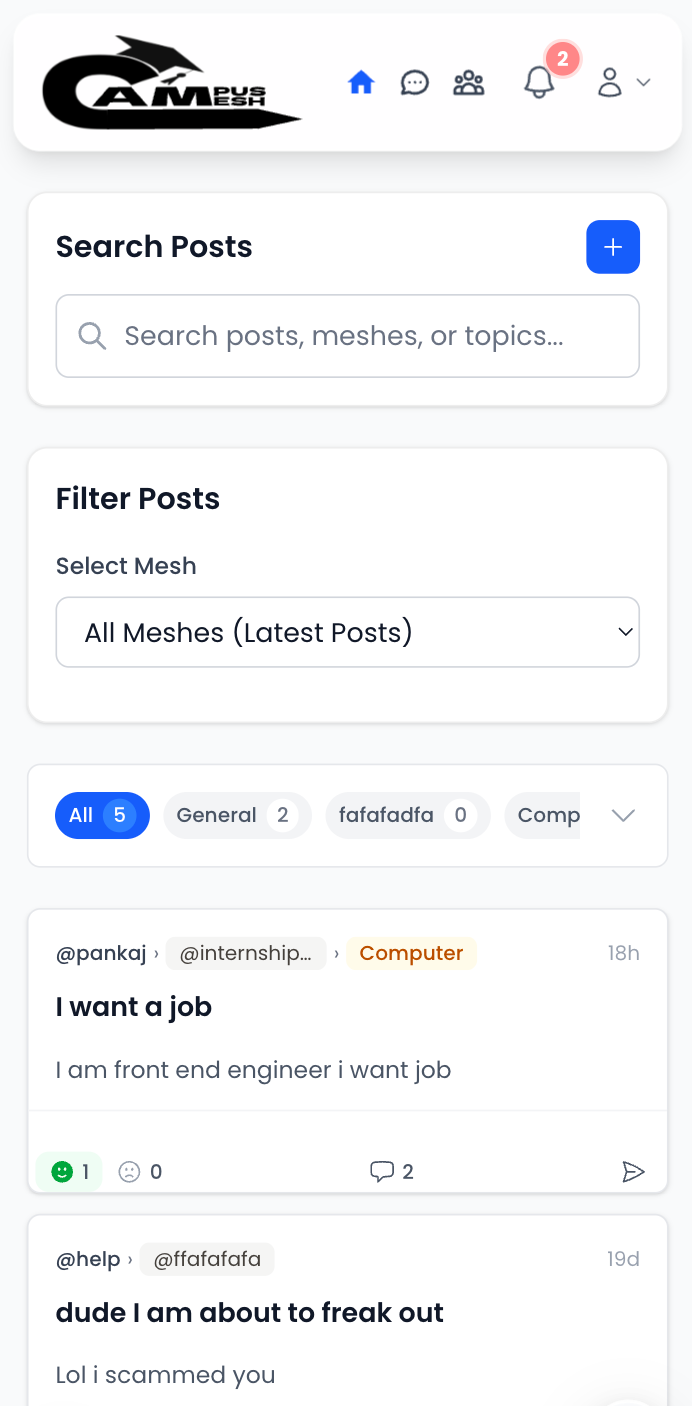The width and height of the screenshot is (692, 1406).
Task: Open the chat messages icon
Action: tap(414, 83)
